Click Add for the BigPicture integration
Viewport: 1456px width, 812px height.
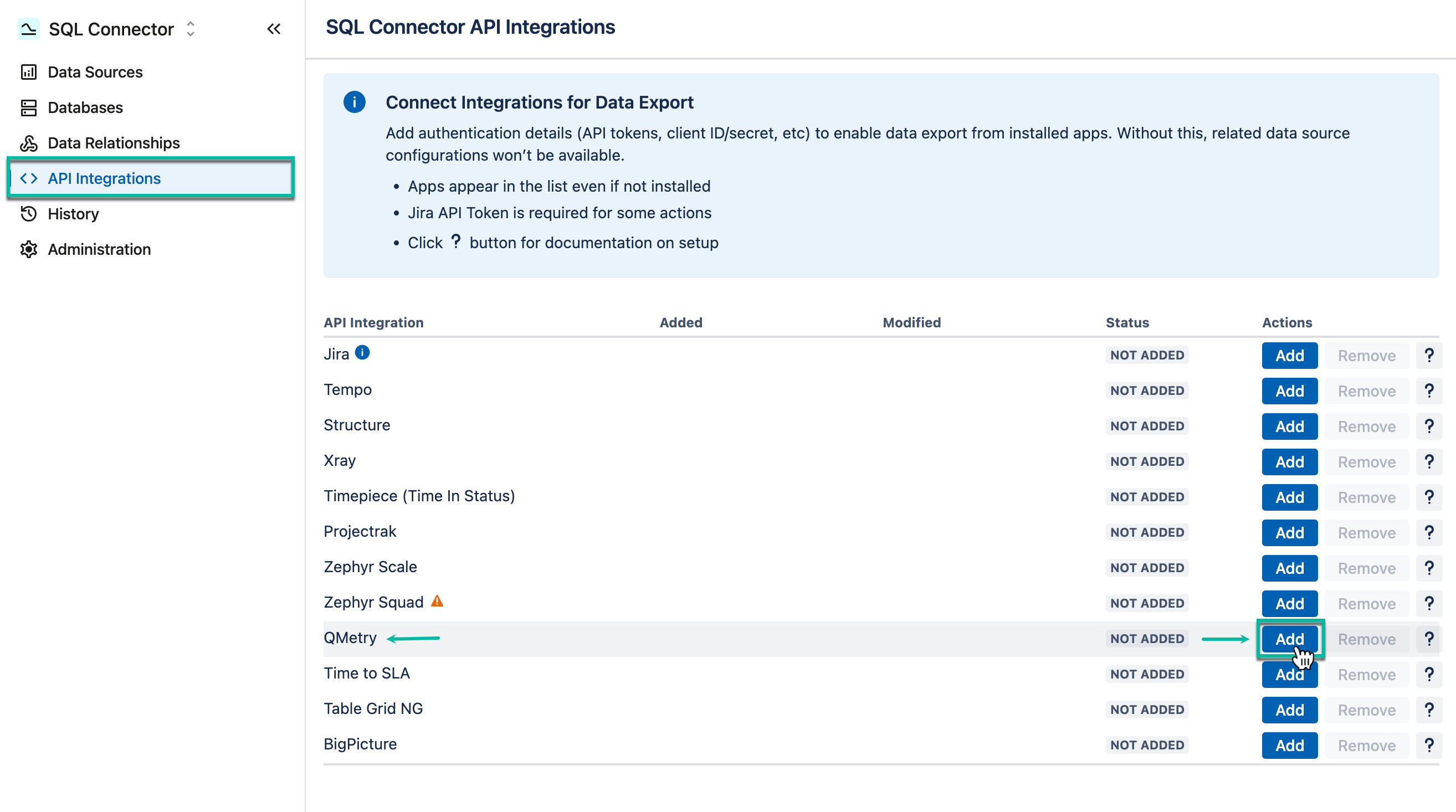coord(1289,745)
